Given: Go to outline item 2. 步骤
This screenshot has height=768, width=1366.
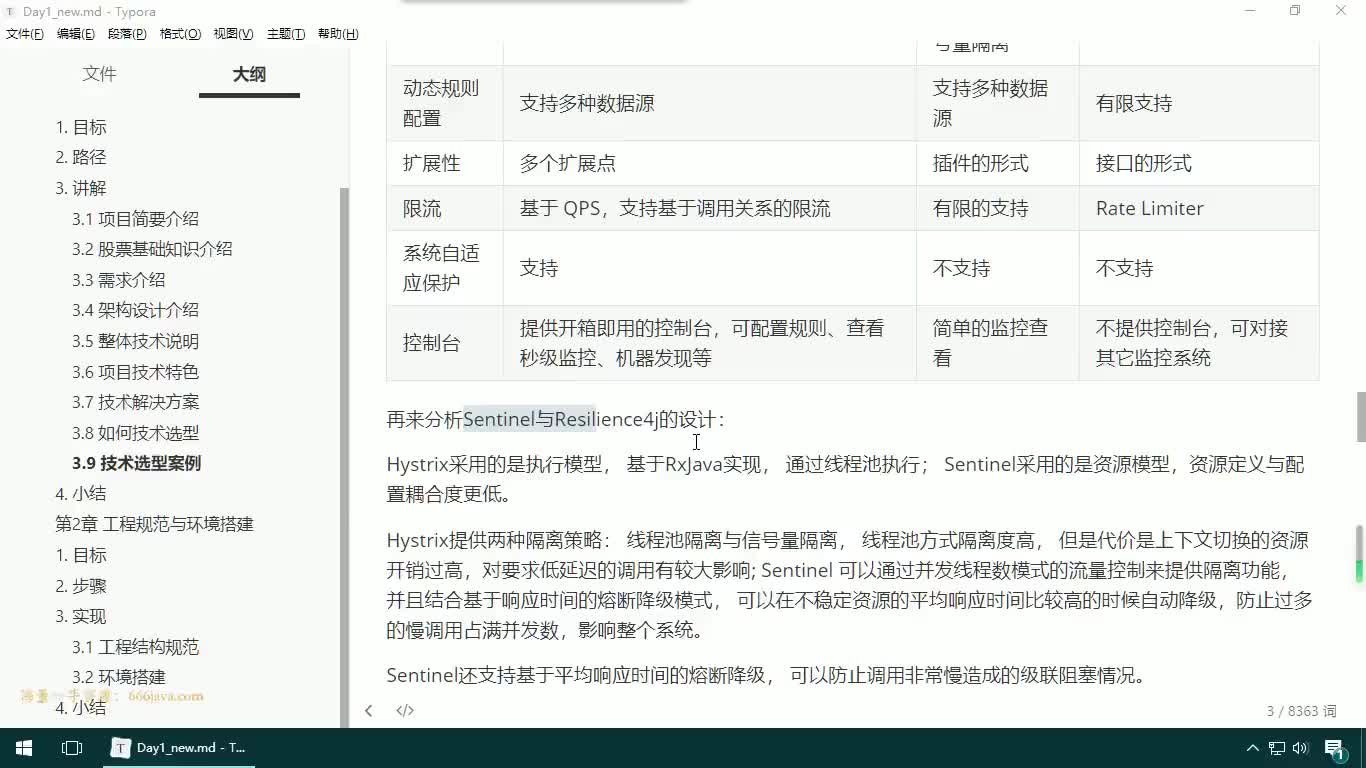Looking at the screenshot, I should [x=81, y=586].
